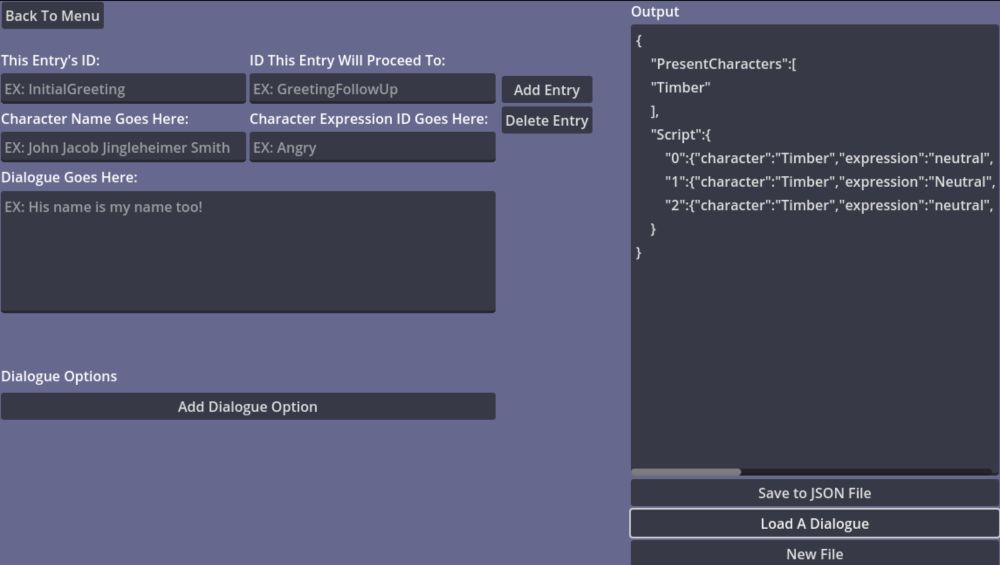Click the Output panel horizontal scrollbar

point(686,473)
